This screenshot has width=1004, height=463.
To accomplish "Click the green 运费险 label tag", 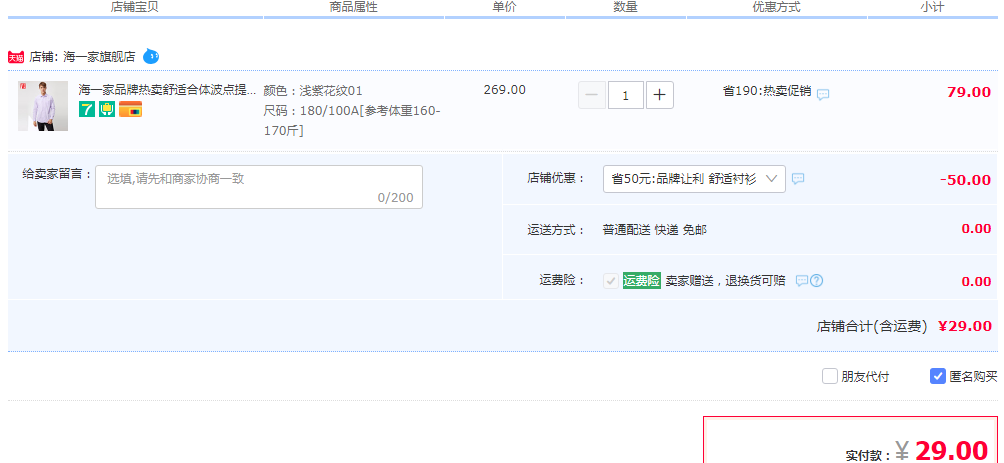I will [642, 280].
